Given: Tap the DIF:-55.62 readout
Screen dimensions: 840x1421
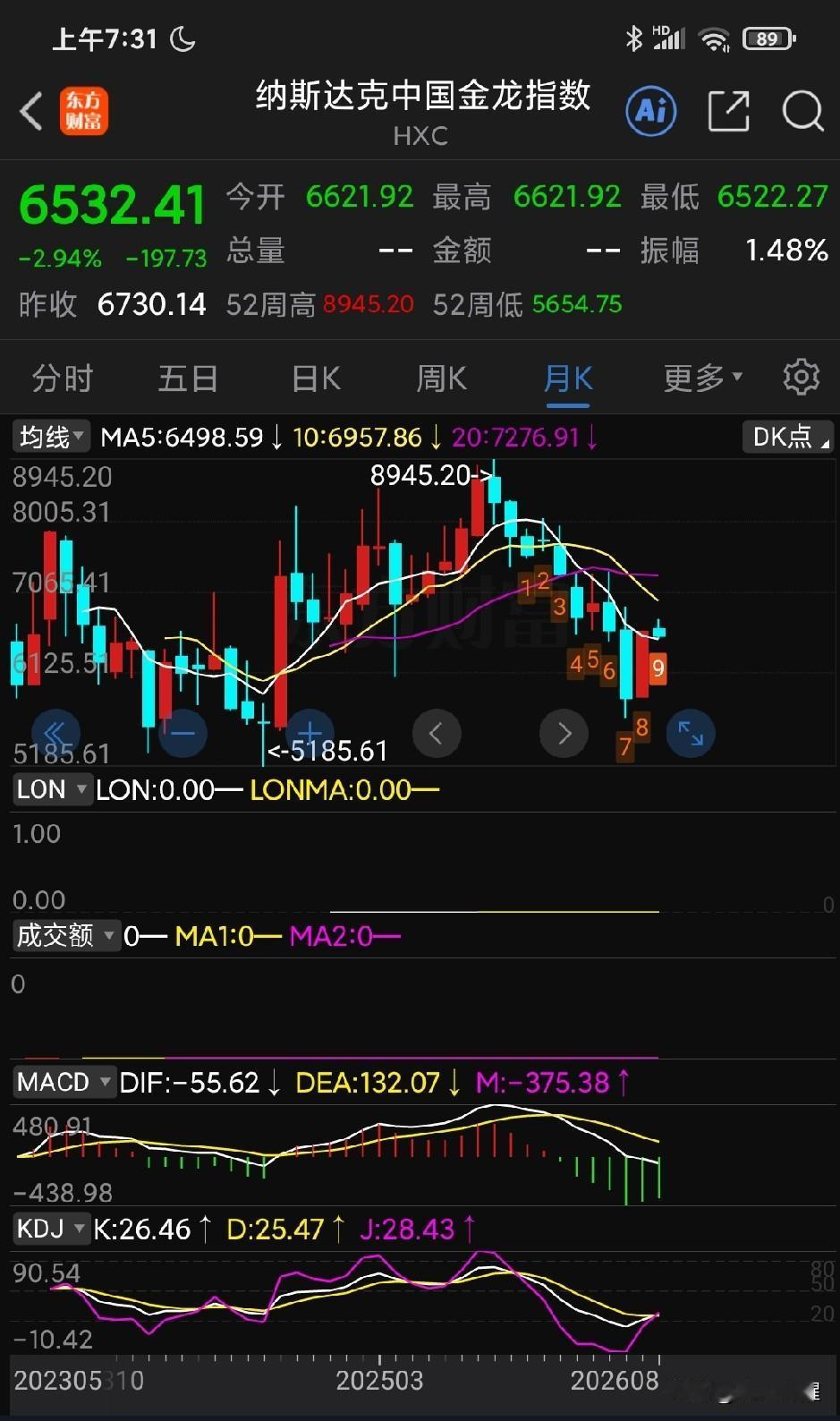Looking at the screenshot, I should click(189, 1083).
